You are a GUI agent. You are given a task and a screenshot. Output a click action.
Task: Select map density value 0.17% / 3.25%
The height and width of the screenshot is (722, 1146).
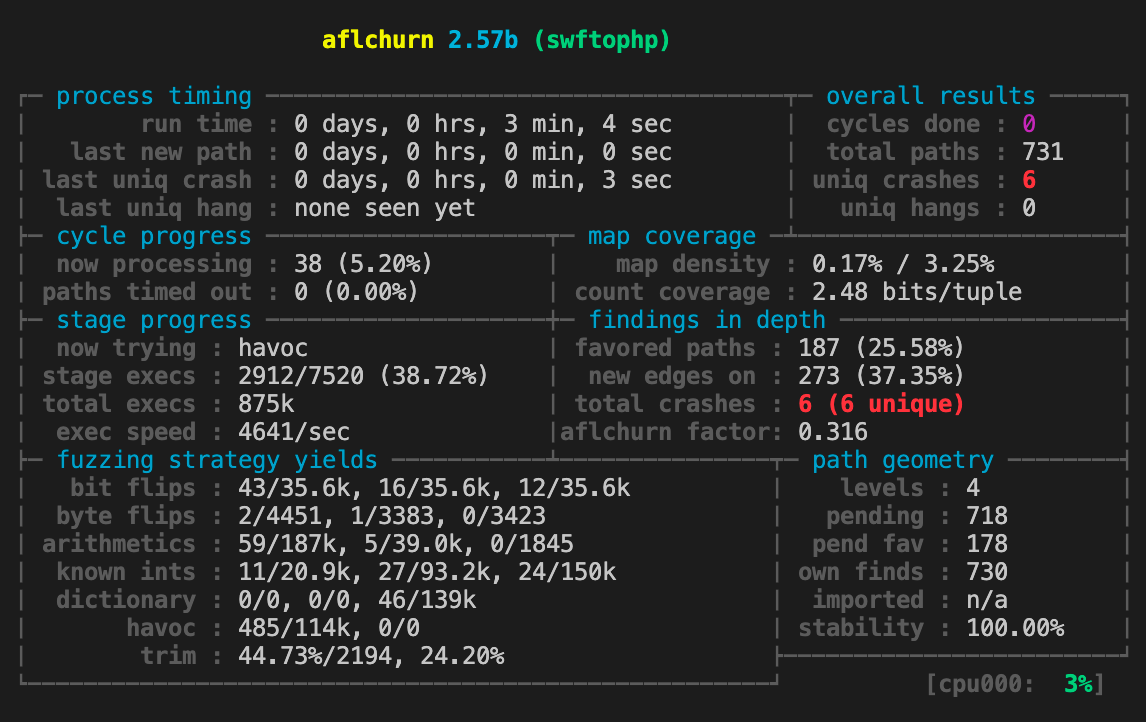[x=903, y=264]
